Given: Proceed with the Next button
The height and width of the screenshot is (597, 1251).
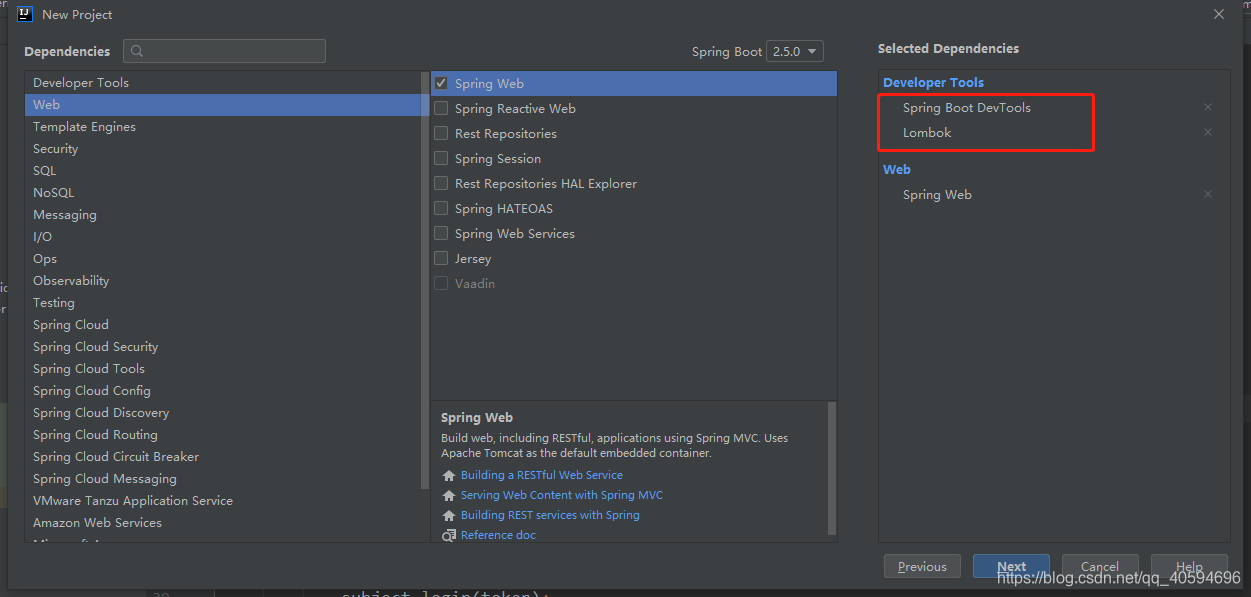Looking at the screenshot, I should (1011, 566).
